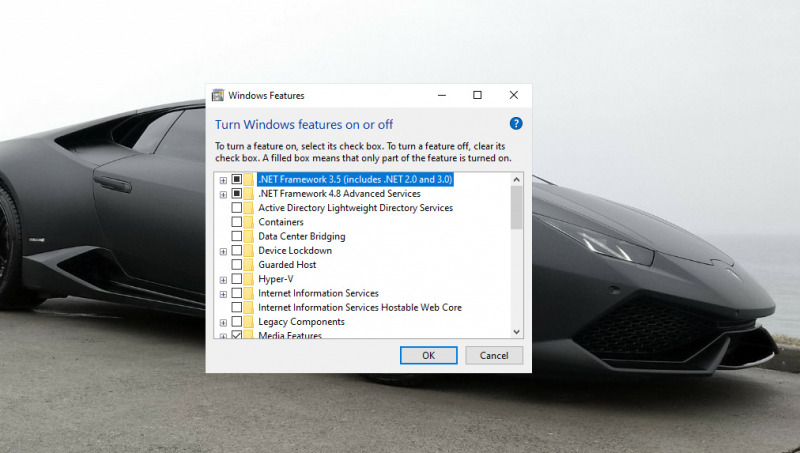The height and width of the screenshot is (453, 800).
Task: Expand the Device Lockdown tree node
Action: click(x=223, y=251)
